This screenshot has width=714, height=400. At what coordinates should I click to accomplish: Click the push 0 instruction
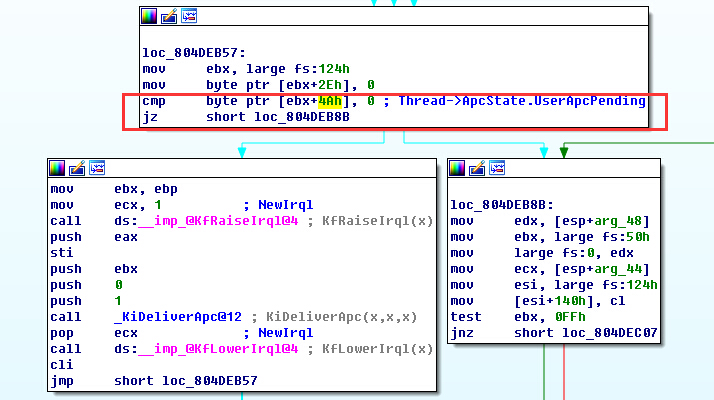86,285
